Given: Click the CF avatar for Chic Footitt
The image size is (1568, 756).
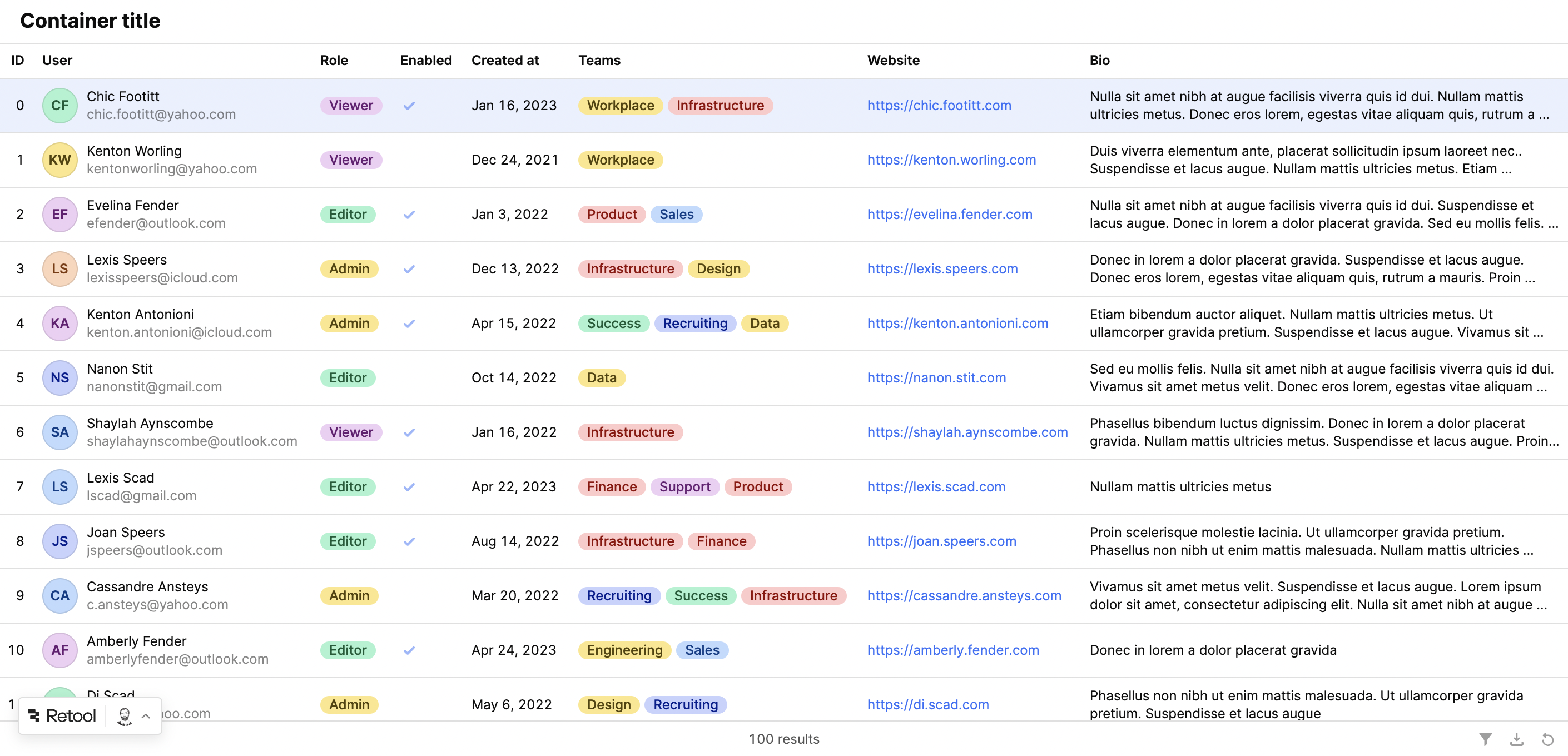Looking at the screenshot, I should click(x=59, y=105).
